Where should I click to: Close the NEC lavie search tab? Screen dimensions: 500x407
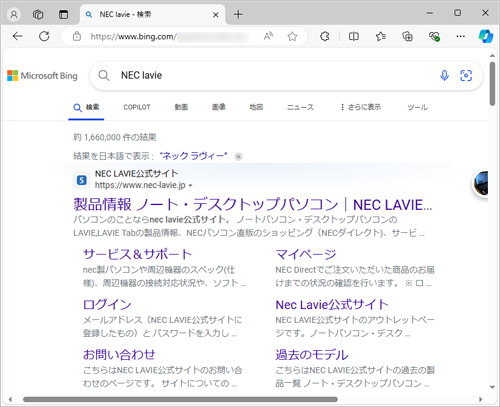point(216,15)
